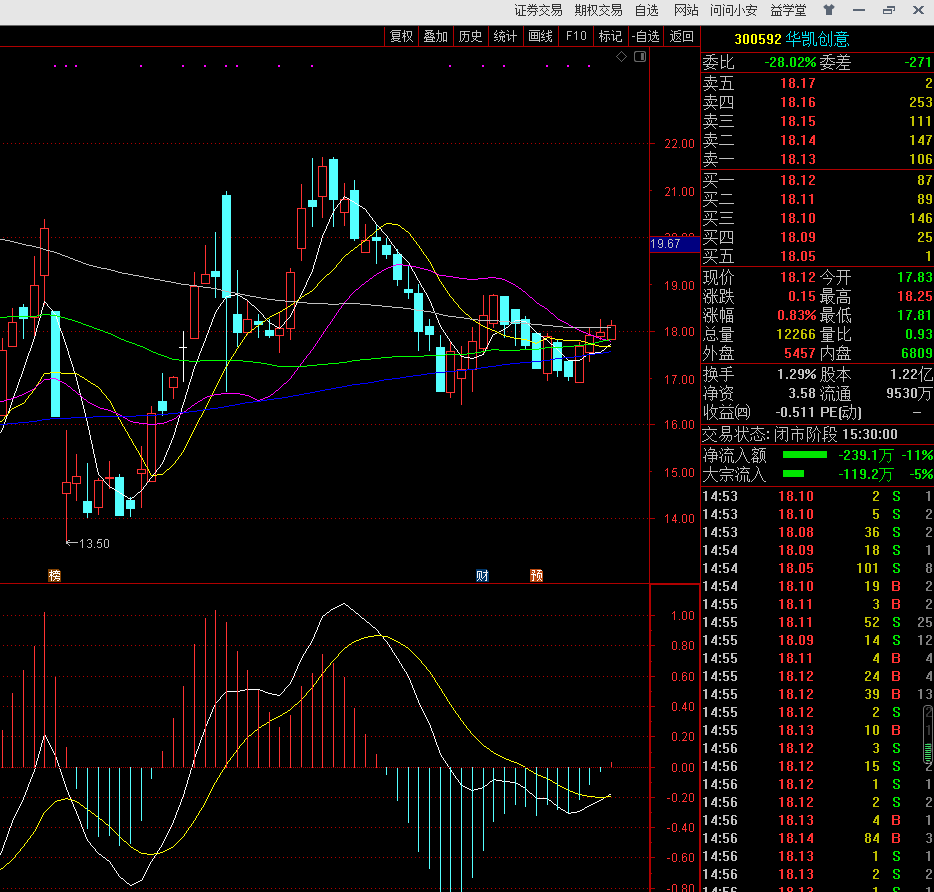Open F10 company information
Screen dimensions: 934x892
(576, 36)
